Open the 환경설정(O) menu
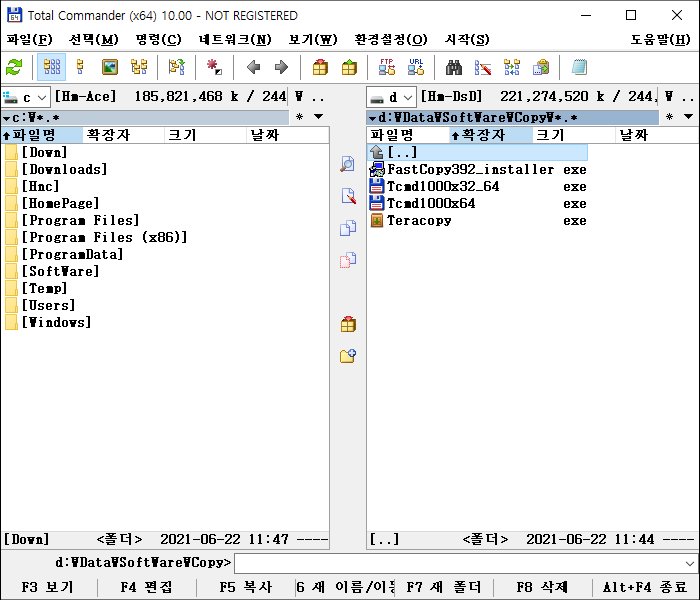Image resolution: width=700 pixels, height=600 pixels. pyautogui.click(x=391, y=39)
